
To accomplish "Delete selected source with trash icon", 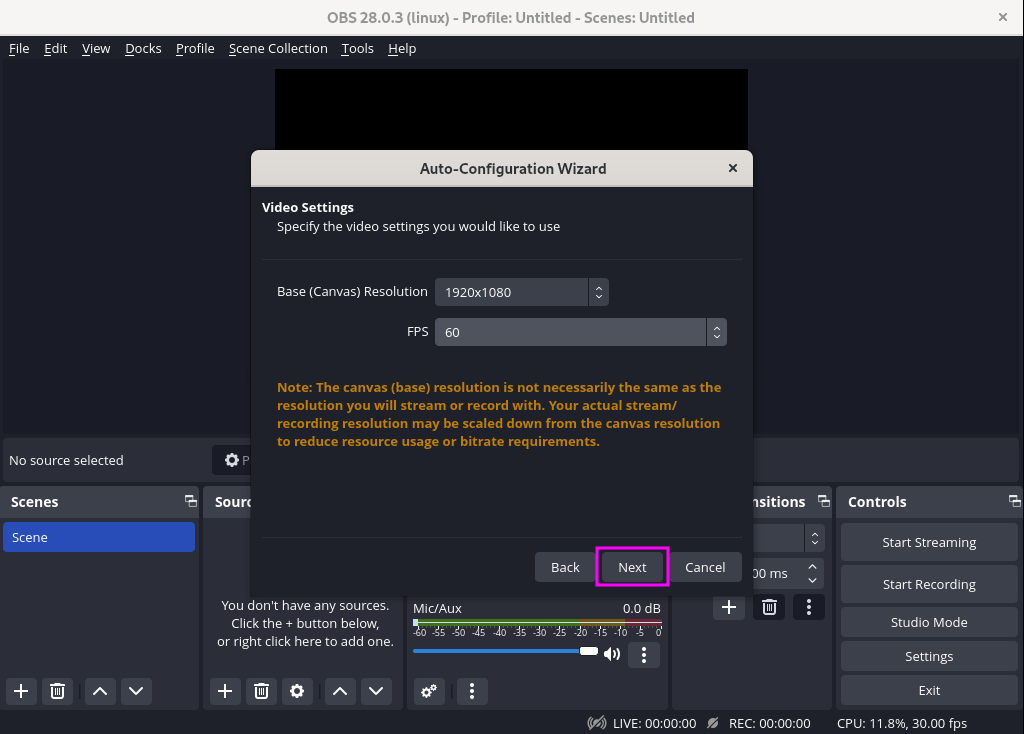I will (x=261, y=690).
